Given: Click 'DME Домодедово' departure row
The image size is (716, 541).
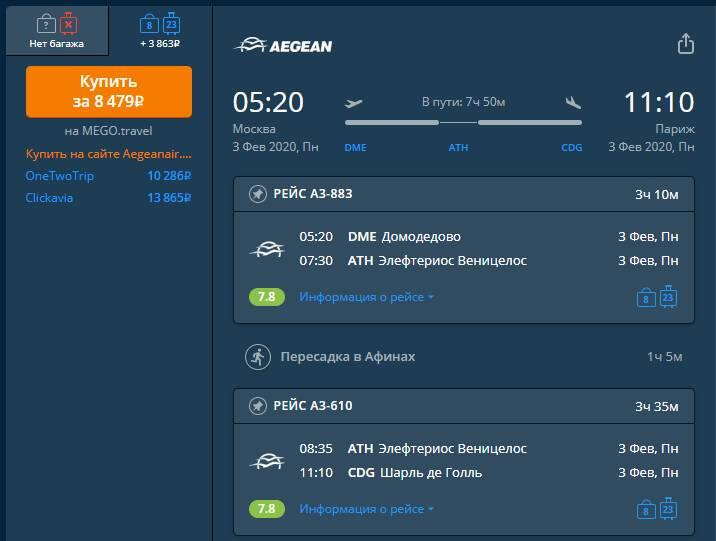Looking at the screenshot, I should click(x=489, y=237).
